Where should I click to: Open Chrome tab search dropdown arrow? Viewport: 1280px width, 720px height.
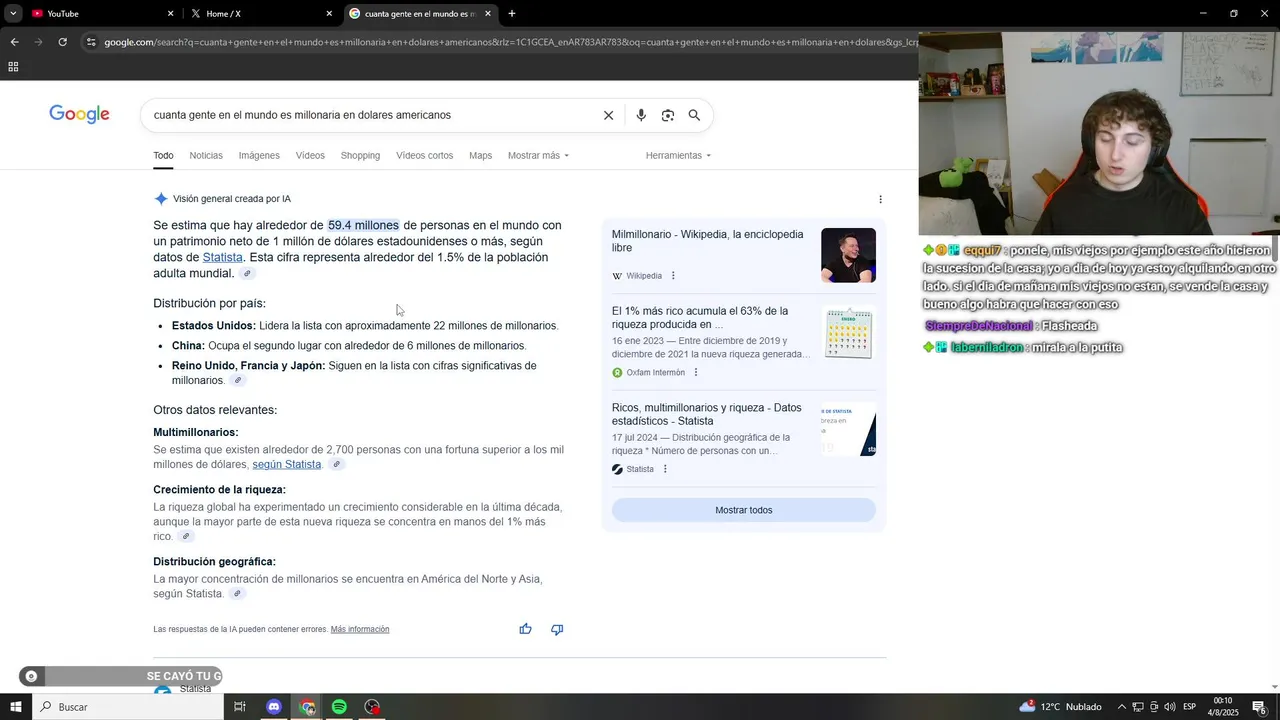13,14
